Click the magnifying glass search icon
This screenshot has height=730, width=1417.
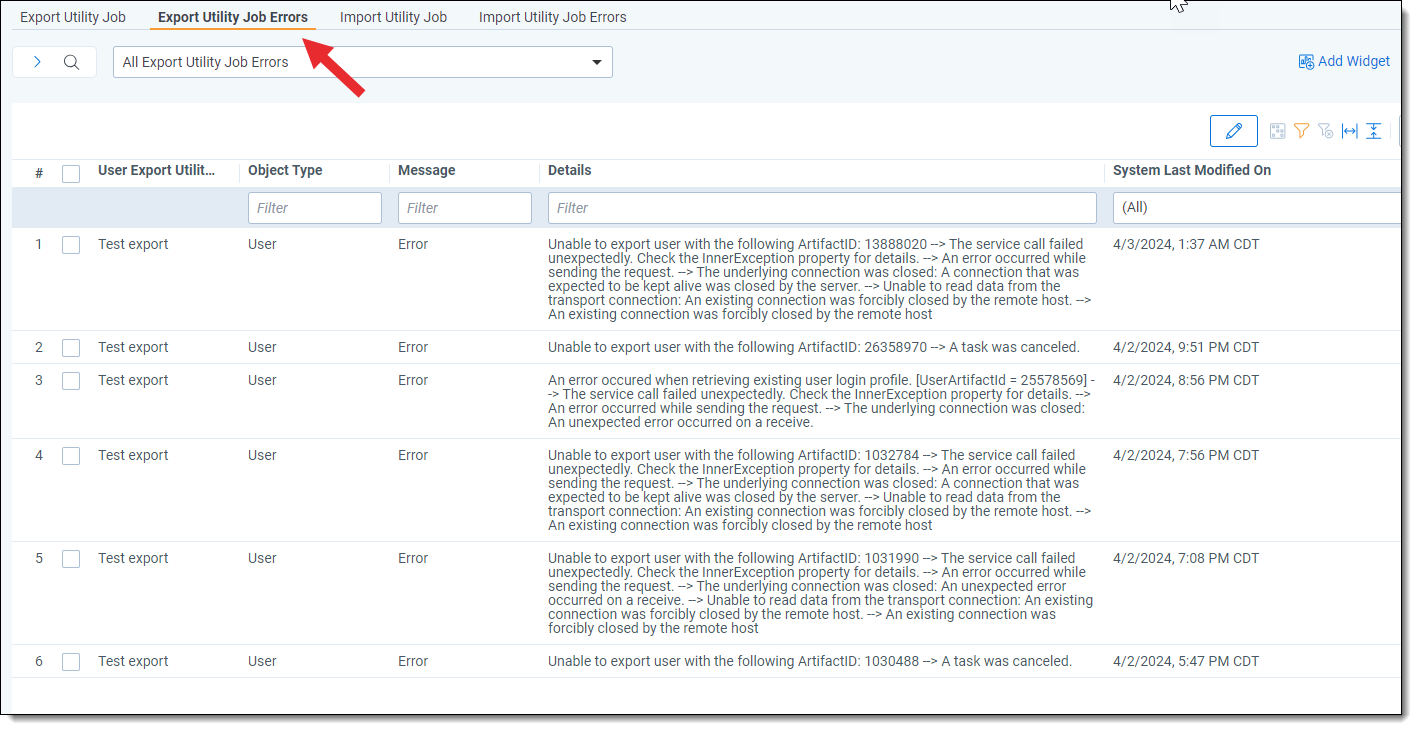click(71, 62)
